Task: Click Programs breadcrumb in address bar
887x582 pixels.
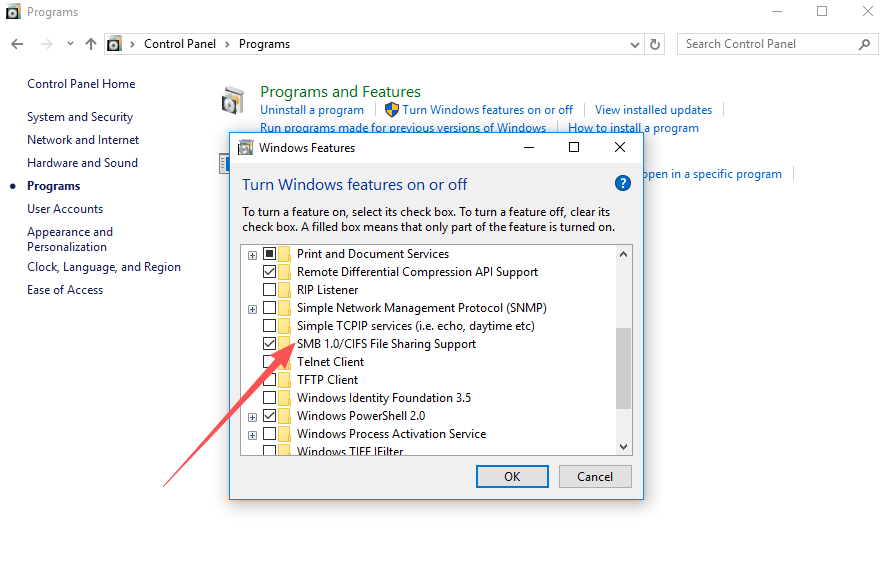Action: (x=264, y=44)
